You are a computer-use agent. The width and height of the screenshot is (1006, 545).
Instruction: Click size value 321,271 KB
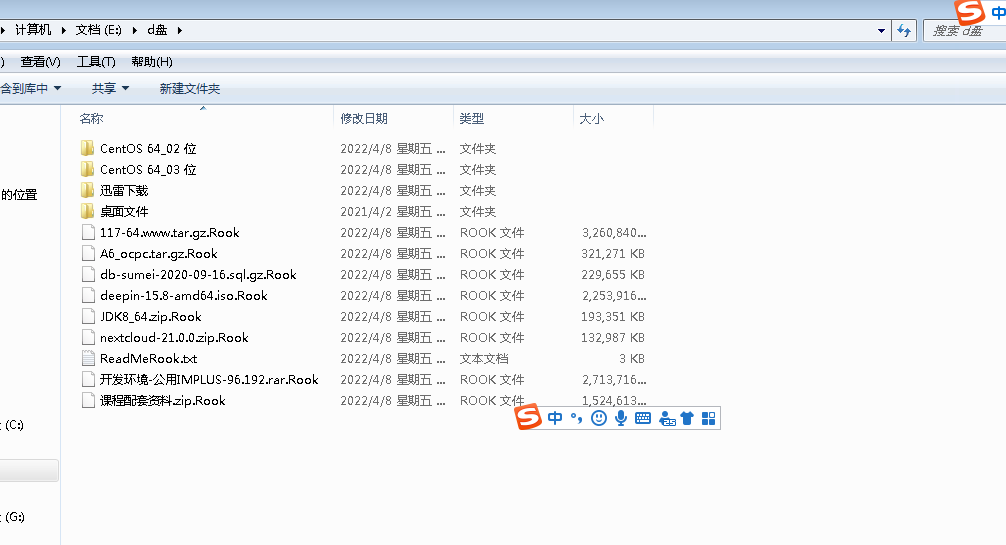pyautogui.click(x=613, y=254)
